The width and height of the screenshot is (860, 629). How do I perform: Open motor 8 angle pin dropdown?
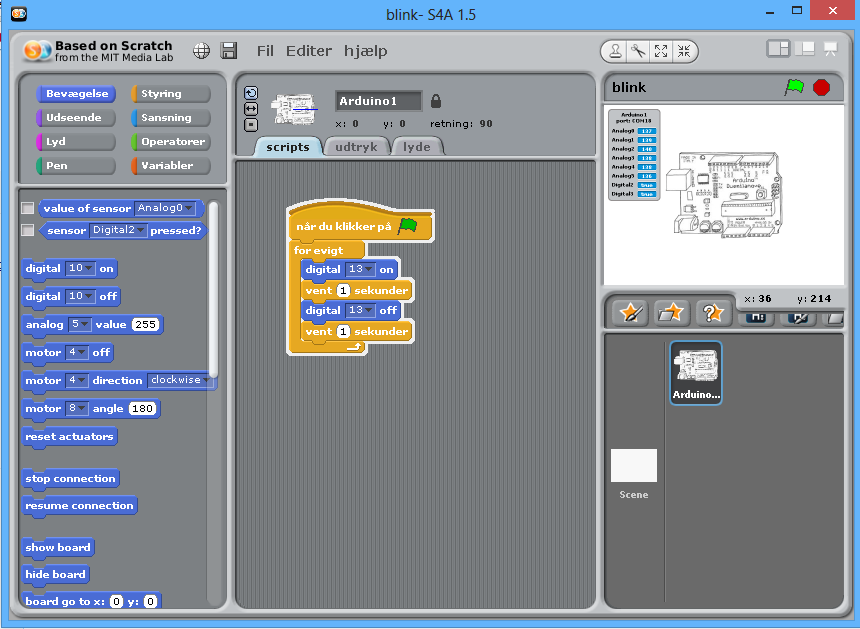(x=76, y=408)
